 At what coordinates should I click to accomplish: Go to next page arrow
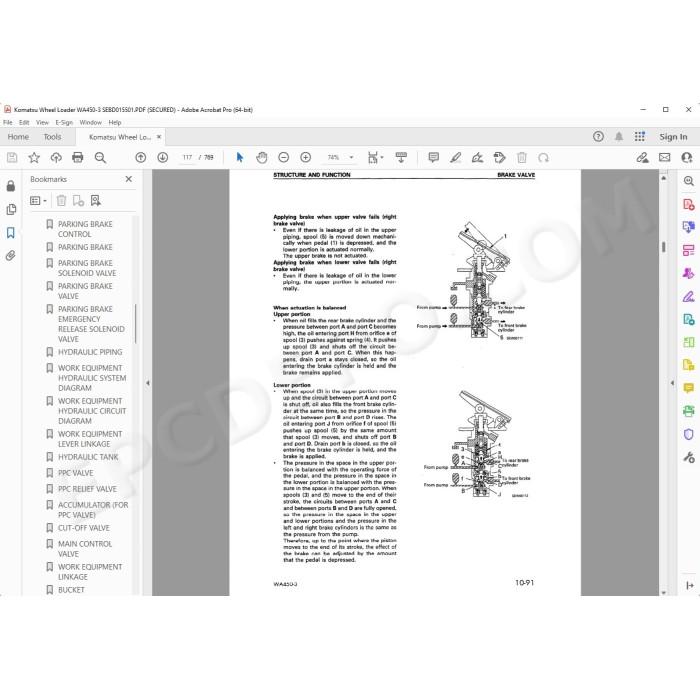coord(162,158)
